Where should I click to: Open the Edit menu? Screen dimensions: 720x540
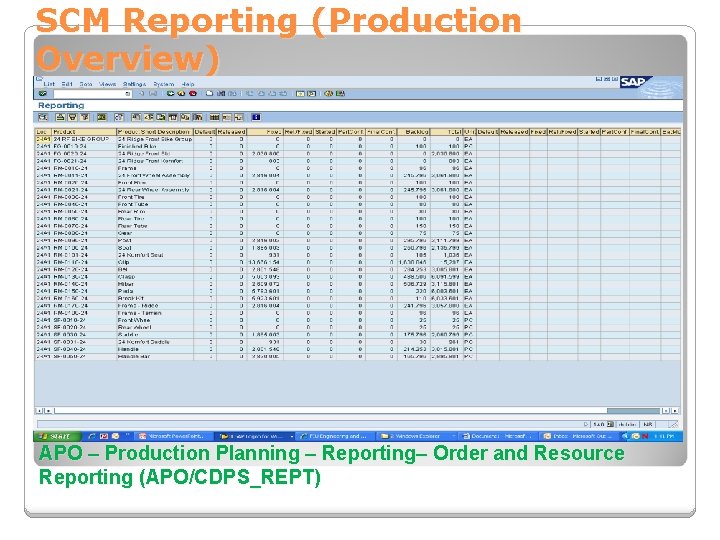point(67,84)
